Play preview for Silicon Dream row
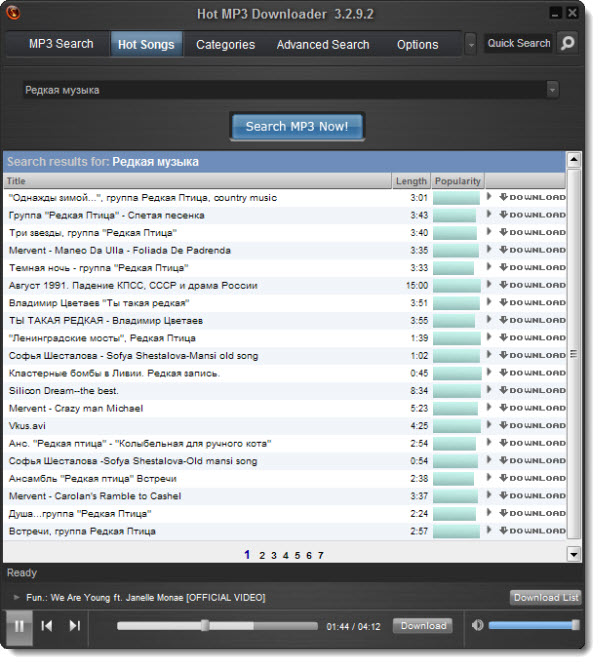This screenshot has width=600, height=664. point(489,390)
